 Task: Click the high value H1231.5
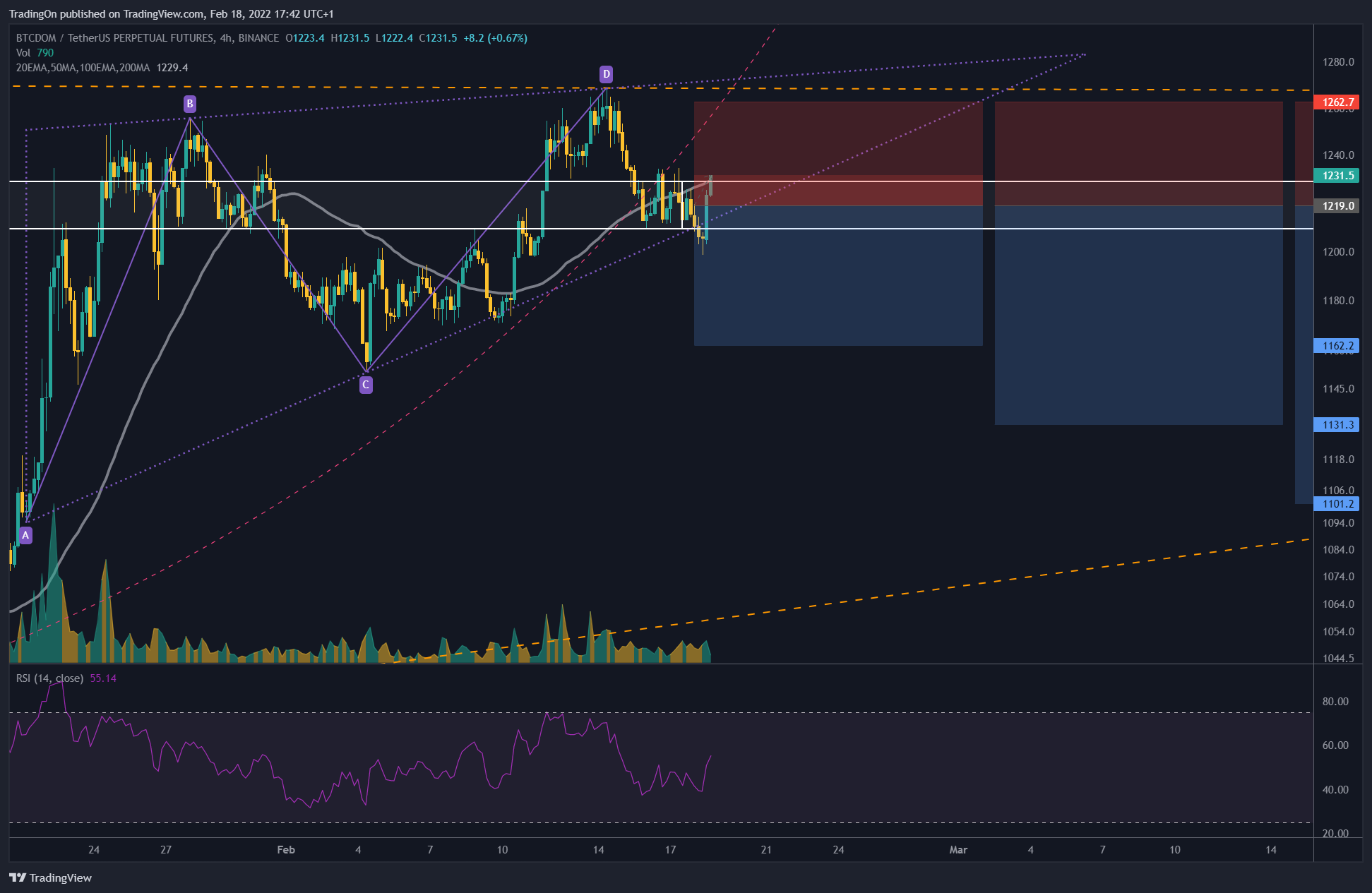coord(350,38)
